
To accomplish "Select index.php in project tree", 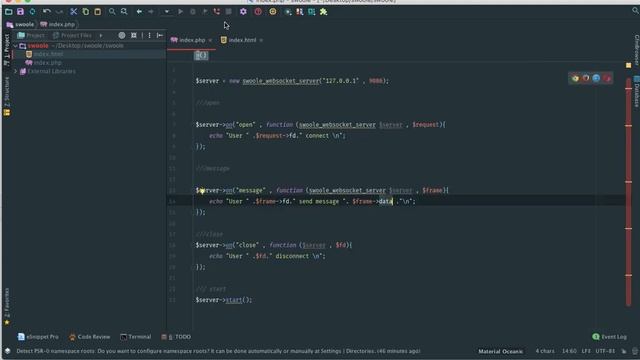I will click(x=44, y=62).
